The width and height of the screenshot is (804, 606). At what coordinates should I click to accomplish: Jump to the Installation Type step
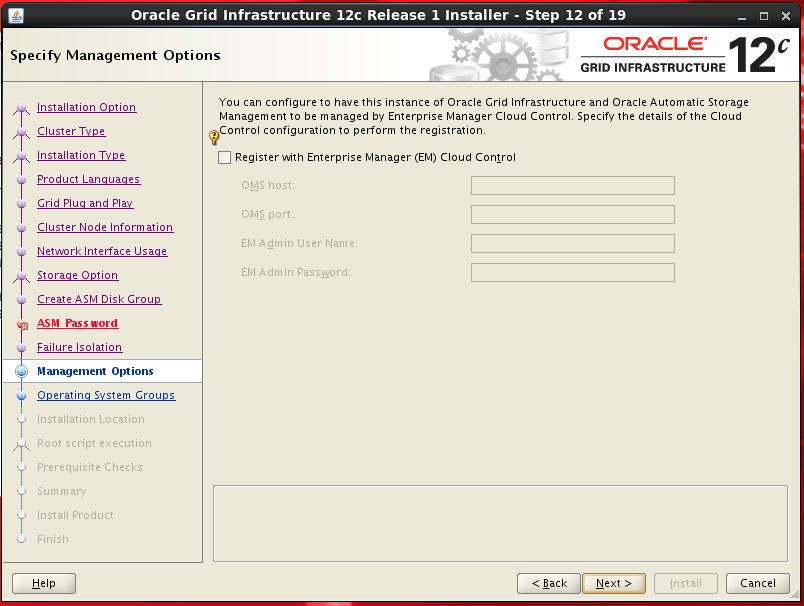[81, 155]
